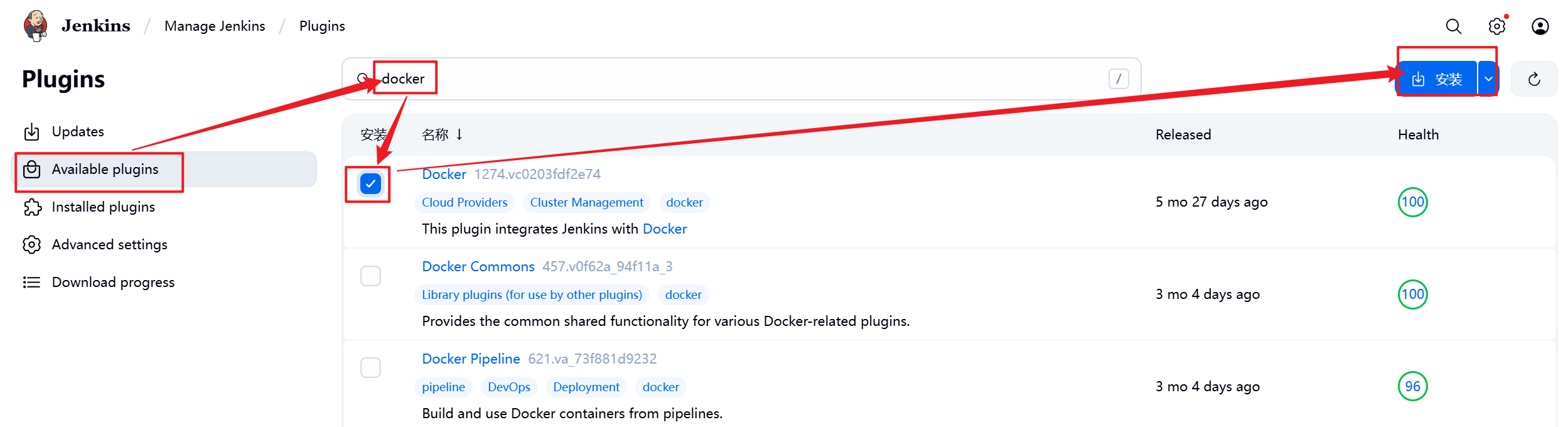Click the pipeline tag
1568x427 pixels.
(443, 387)
